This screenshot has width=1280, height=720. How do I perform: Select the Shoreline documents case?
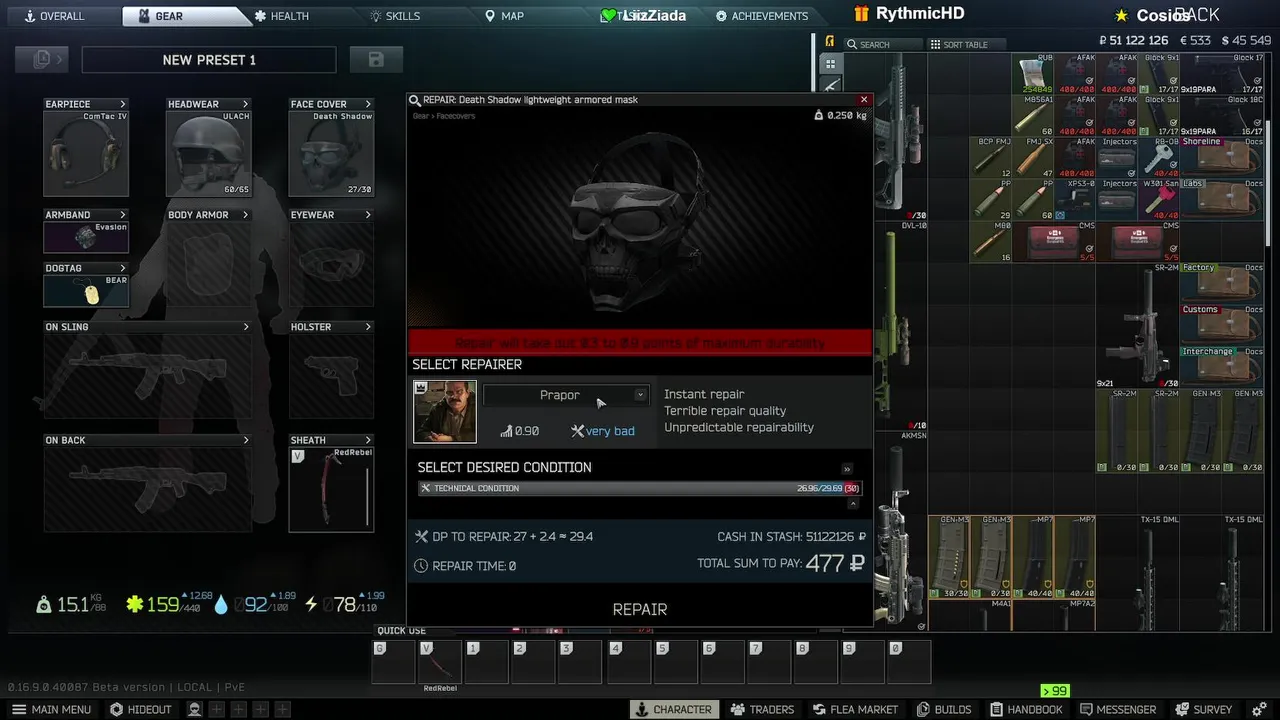(1223, 158)
